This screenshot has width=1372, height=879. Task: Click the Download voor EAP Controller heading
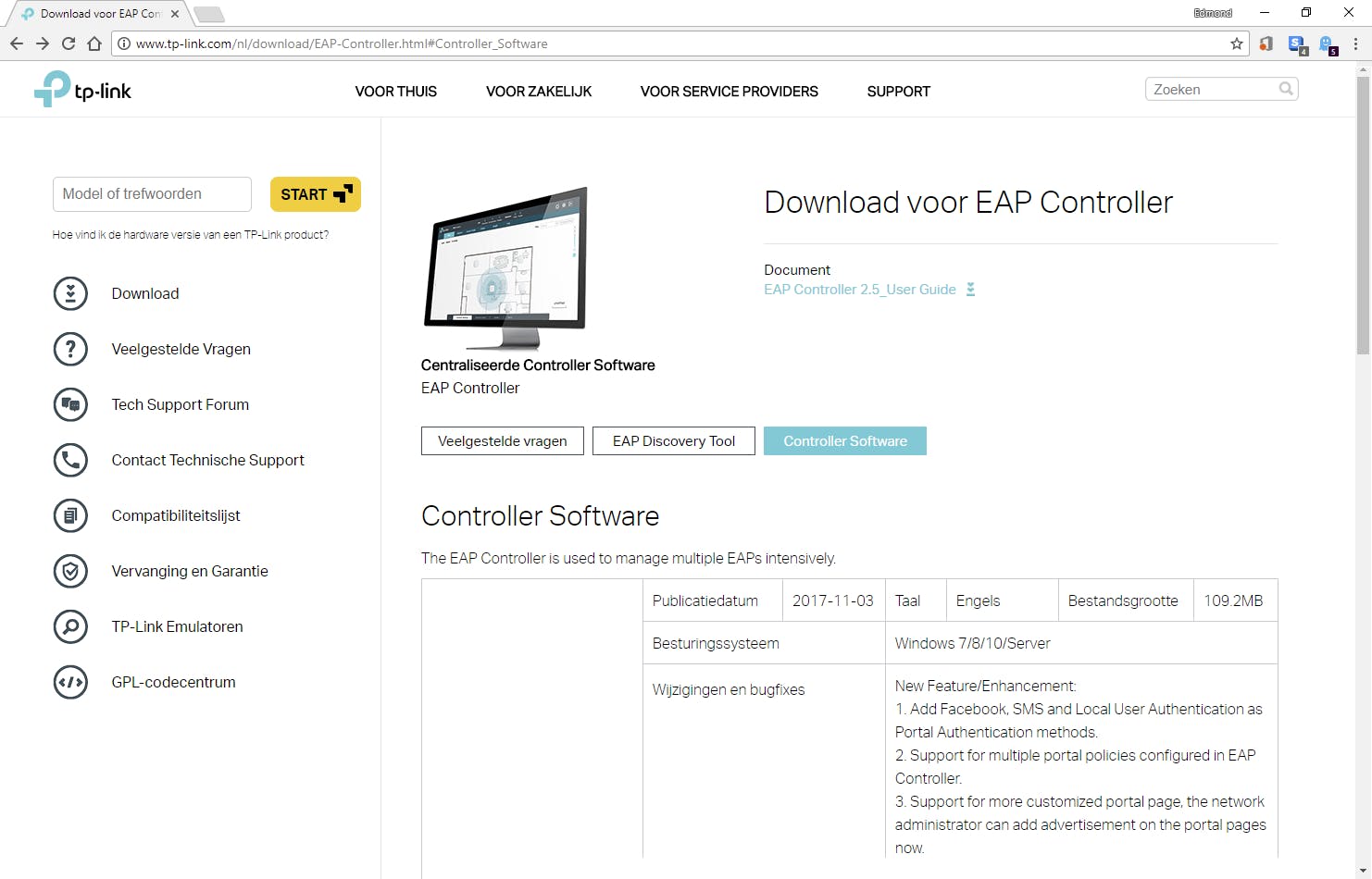pyautogui.click(x=968, y=202)
